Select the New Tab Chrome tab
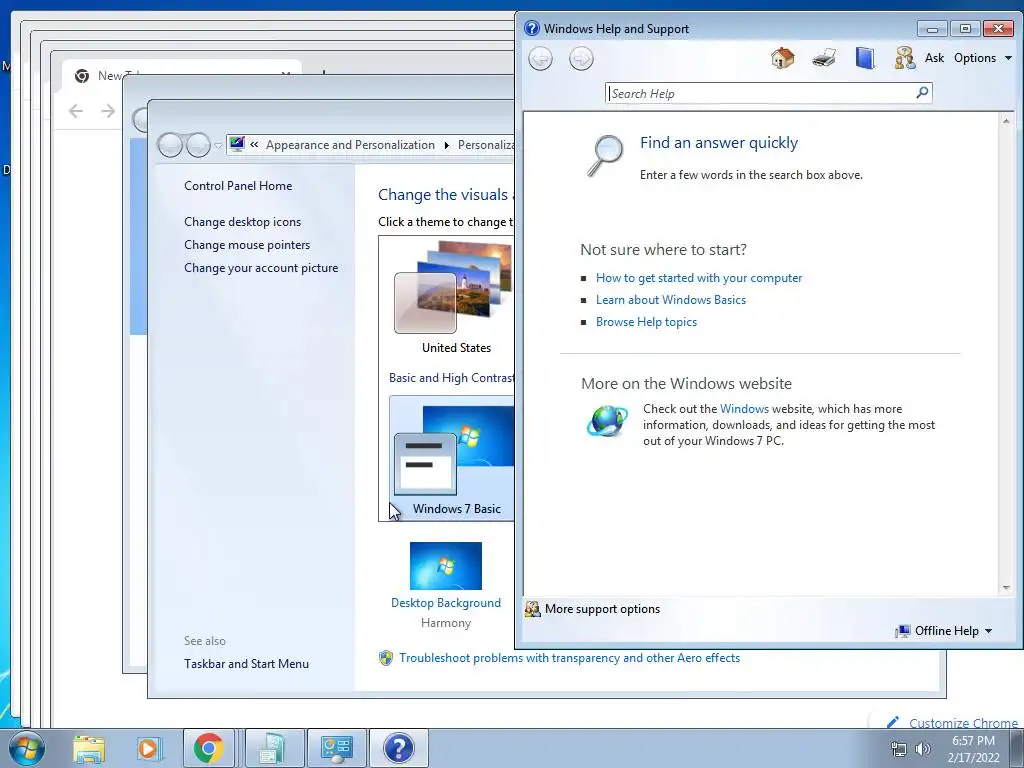The height and width of the screenshot is (768, 1024). (x=182, y=76)
